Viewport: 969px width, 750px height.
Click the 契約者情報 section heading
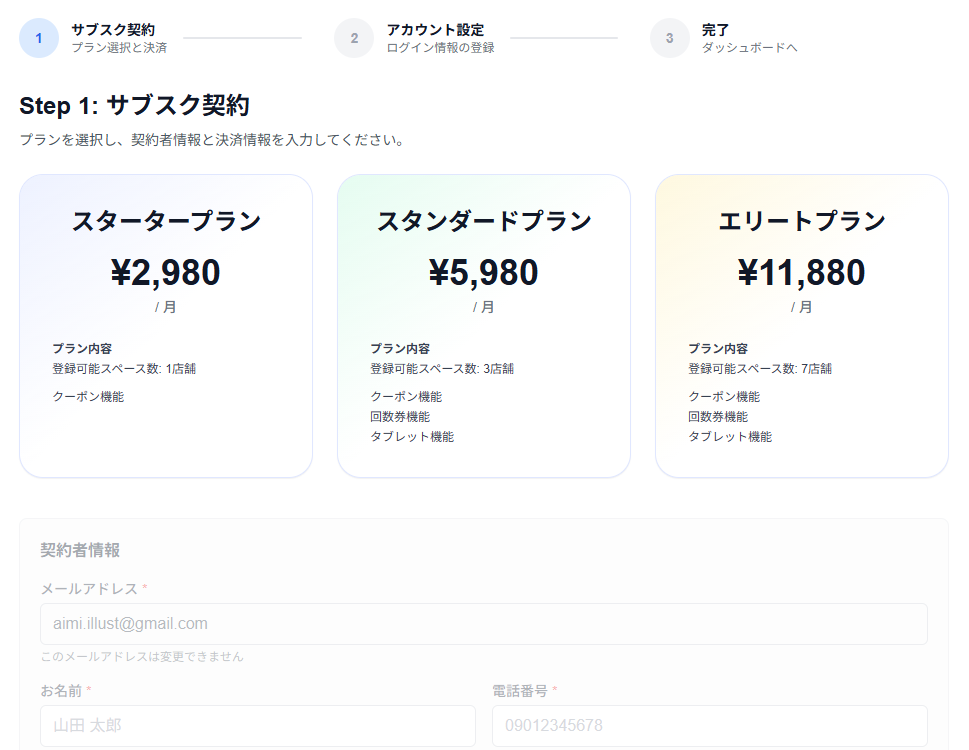80,550
